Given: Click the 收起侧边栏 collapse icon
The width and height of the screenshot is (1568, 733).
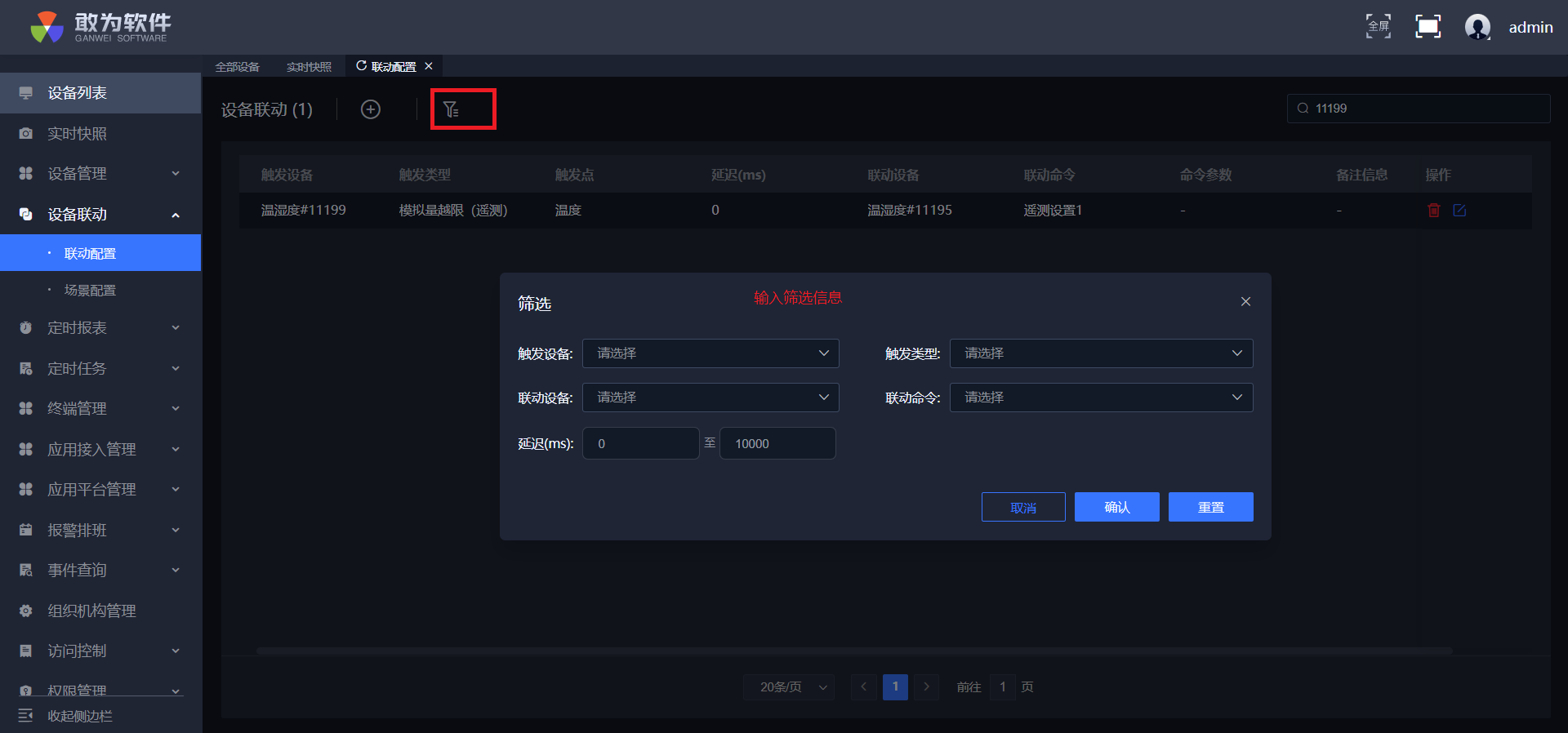Looking at the screenshot, I should [x=25, y=715].
